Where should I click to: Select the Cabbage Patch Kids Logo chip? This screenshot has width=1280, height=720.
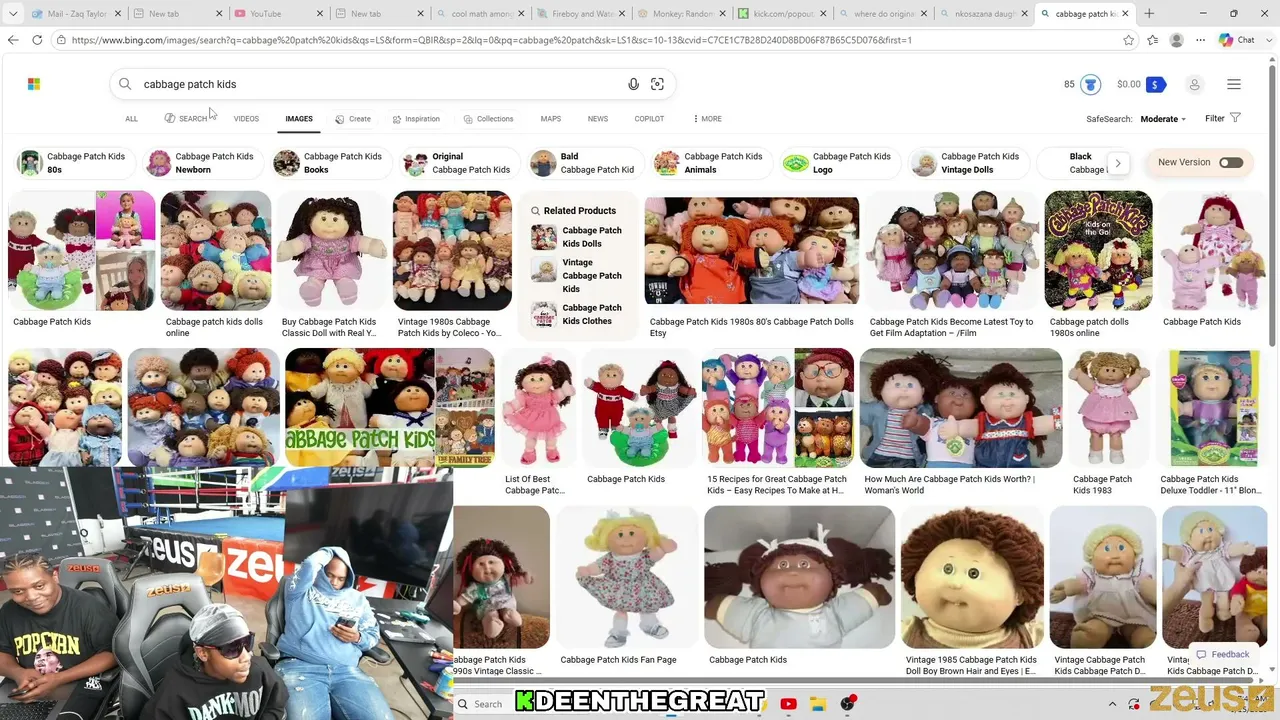coord(841,163)
